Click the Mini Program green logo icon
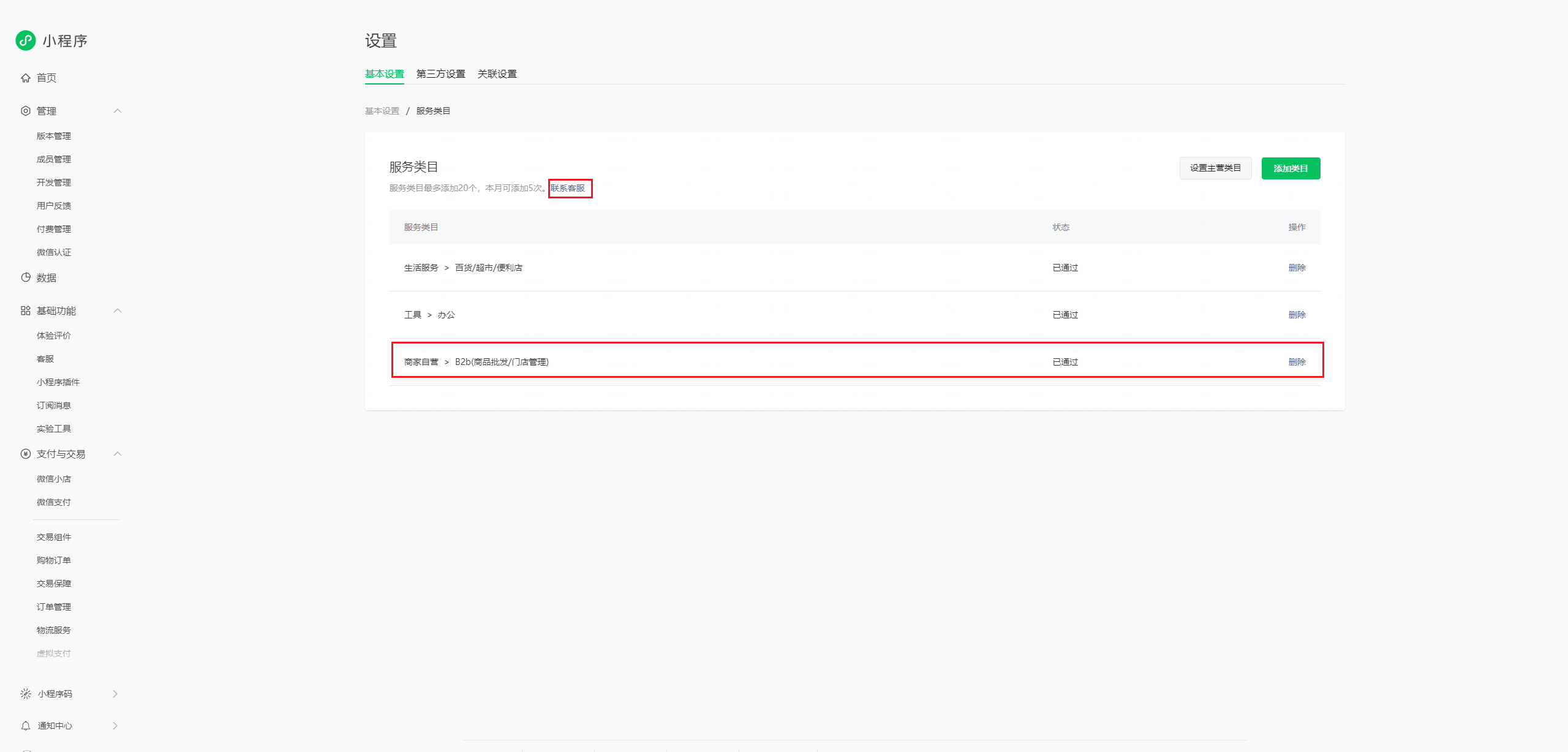This screenshot has width=1568, height=752. [26, 40]
